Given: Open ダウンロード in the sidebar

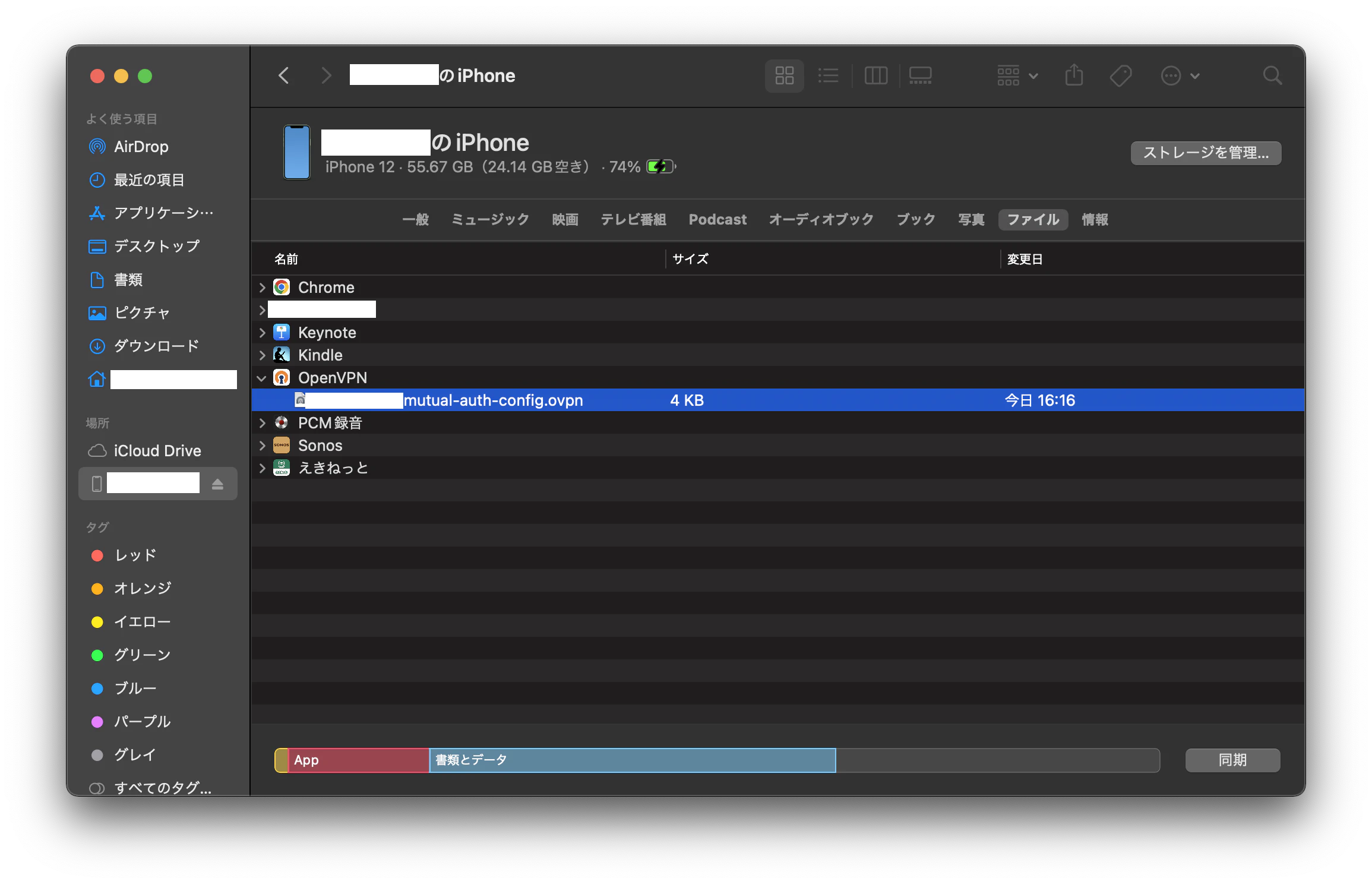Looking at the screenshot, I should pyautogui.click(x=144, y=346).
